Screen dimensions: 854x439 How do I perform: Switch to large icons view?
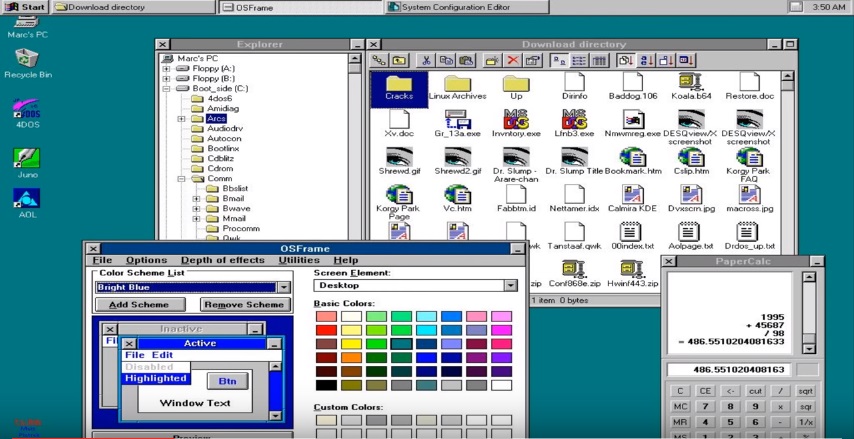tap(558, 60)
